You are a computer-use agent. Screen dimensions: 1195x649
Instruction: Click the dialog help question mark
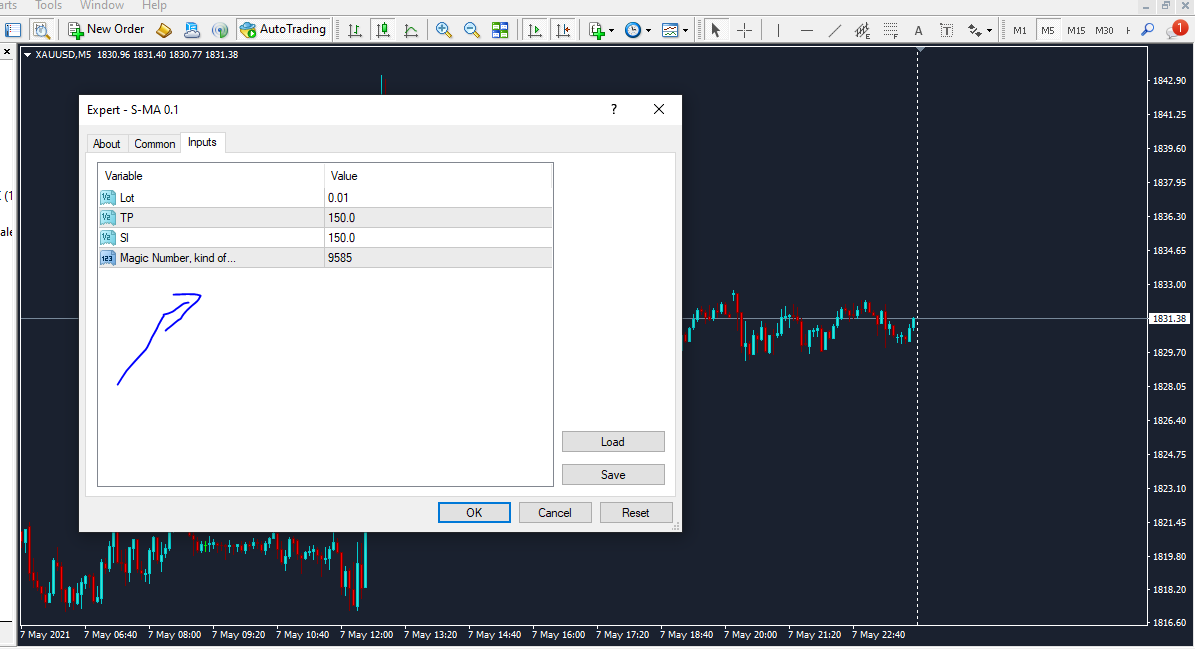pyautogui.click(x=614, y=109)
